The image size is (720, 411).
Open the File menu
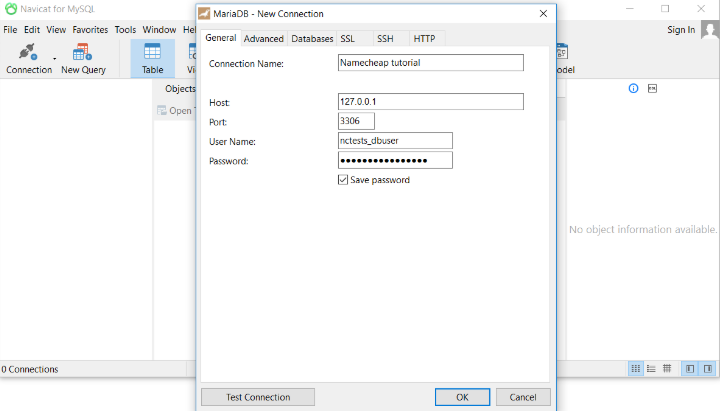coord(10,30)
